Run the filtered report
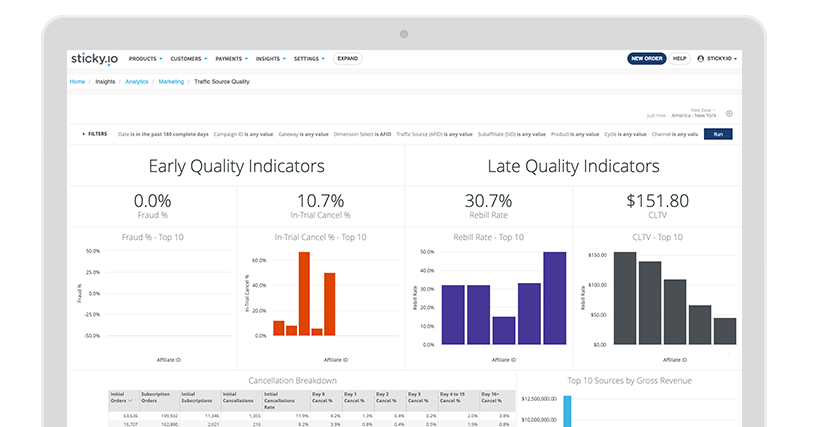Image resolution: width=814 pixels, height=427 pixels. [717, 133]
